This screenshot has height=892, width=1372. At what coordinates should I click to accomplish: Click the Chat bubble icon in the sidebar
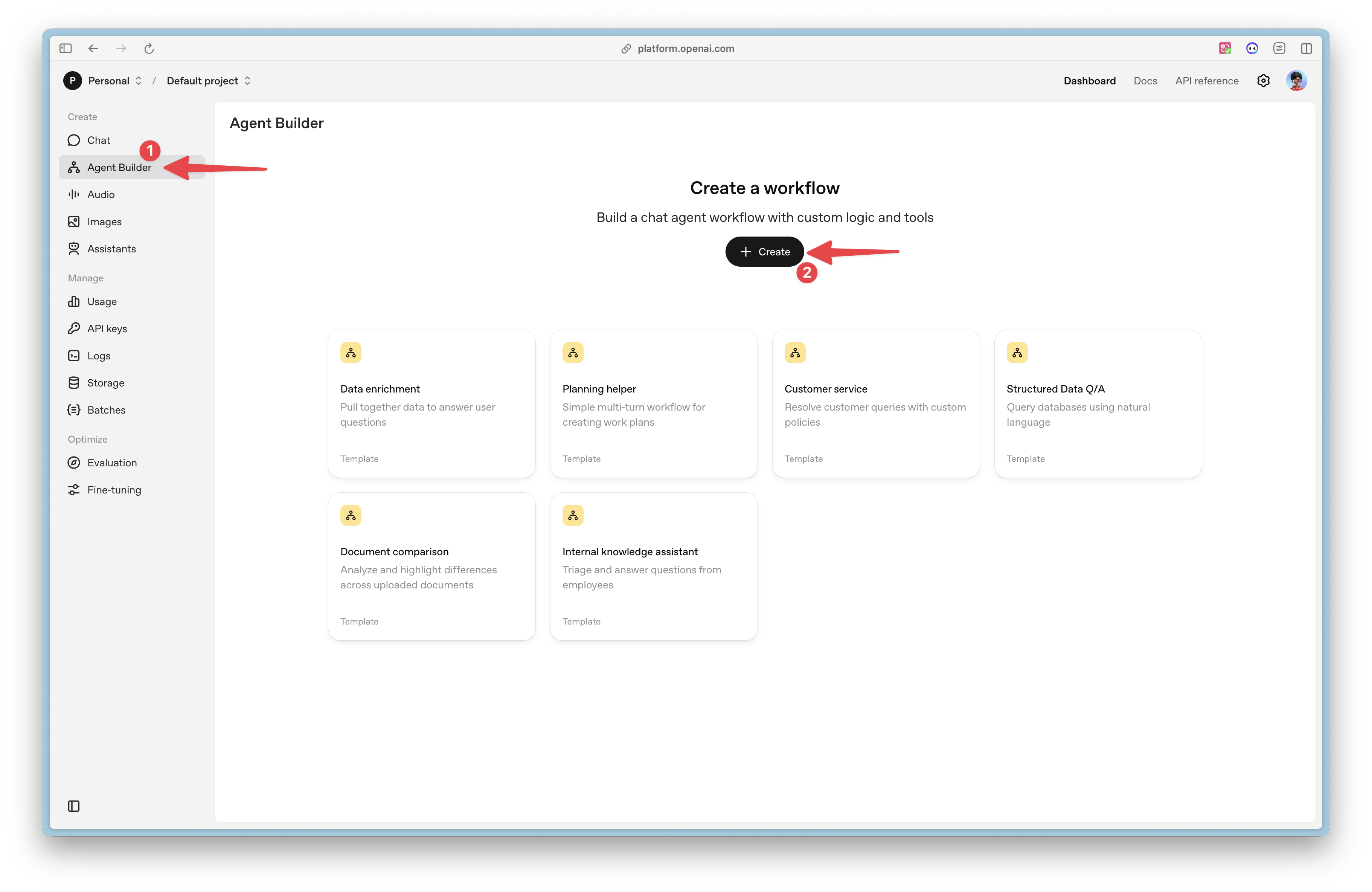pyautogui.click(x=74, y=140)
